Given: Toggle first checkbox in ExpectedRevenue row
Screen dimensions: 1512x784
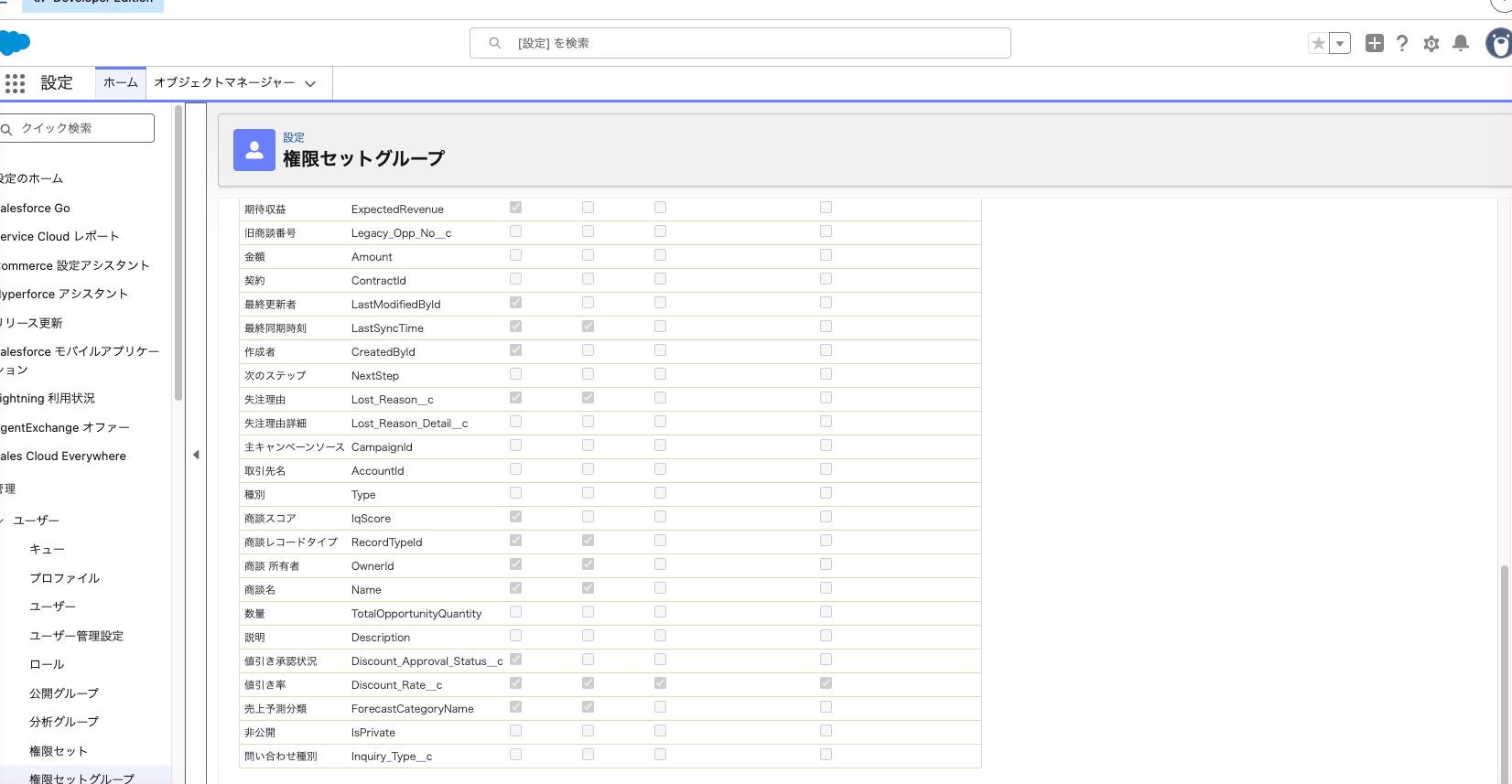Looking at the screenshot, I should click(515, 208).
